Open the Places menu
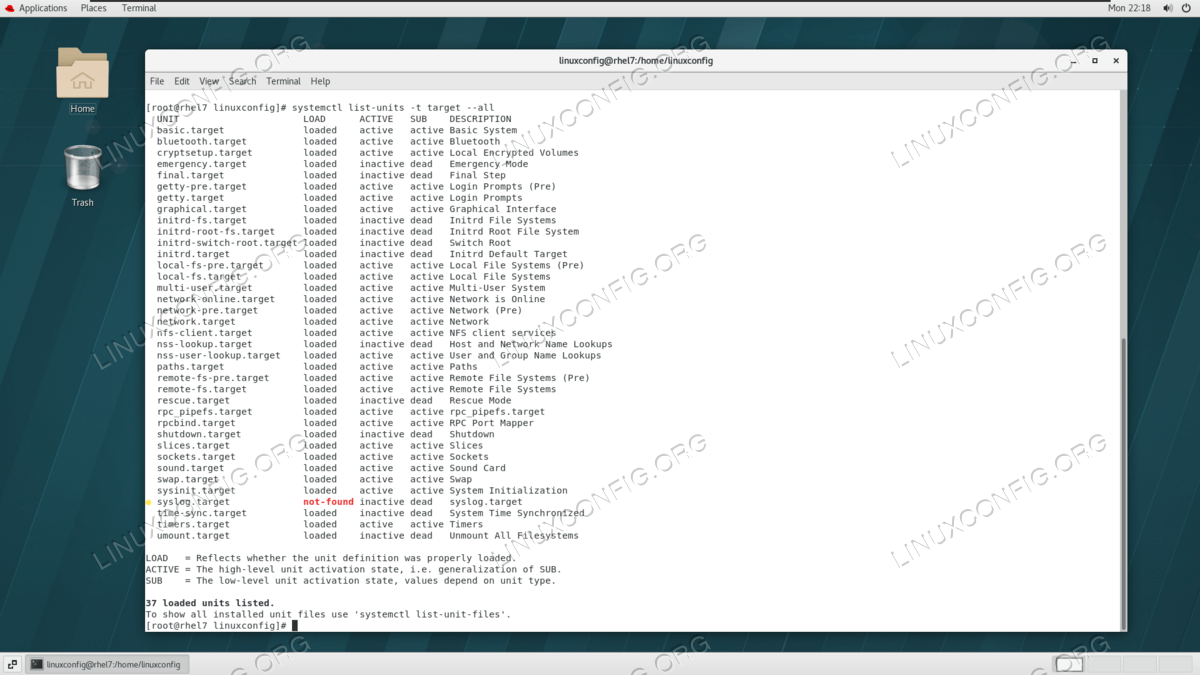This screenshot has width=1200, height=675. coord(94,8)
